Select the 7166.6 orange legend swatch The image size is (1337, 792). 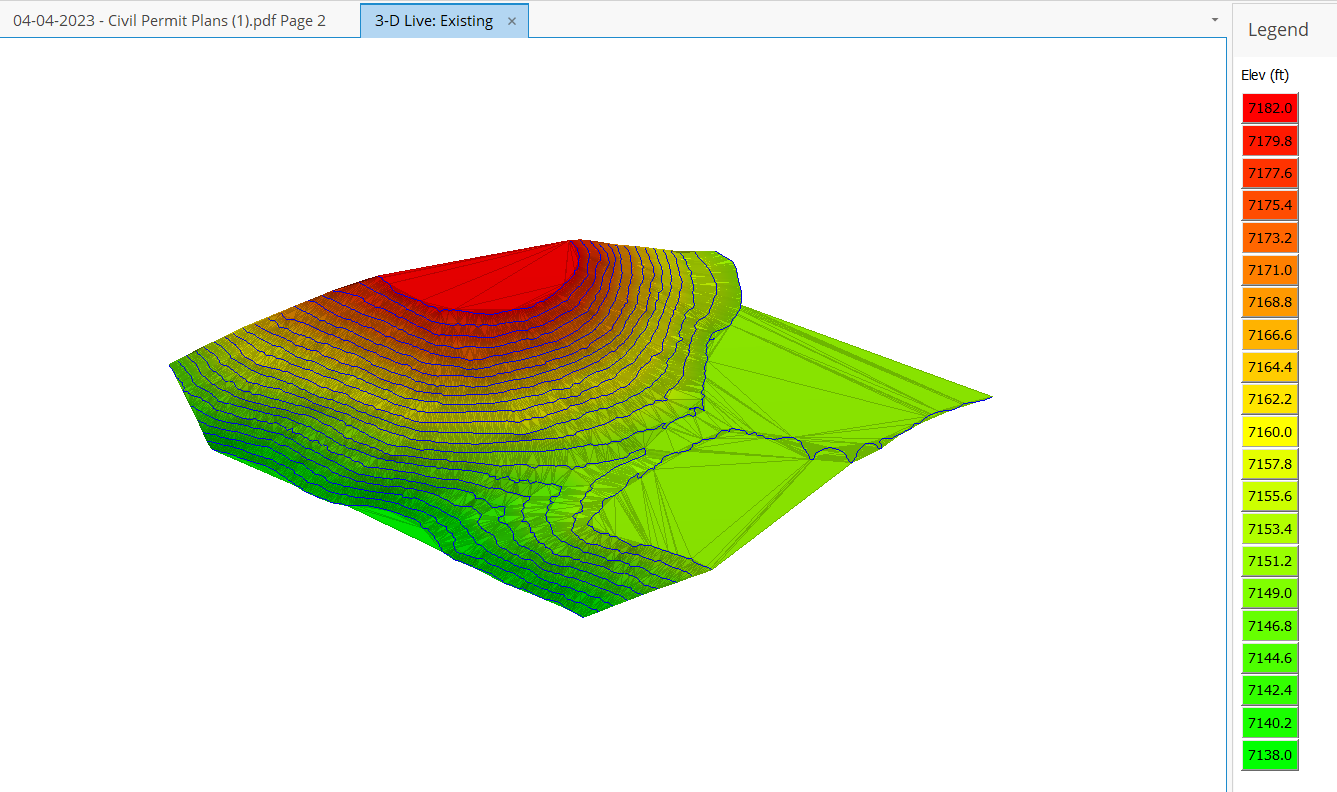[x=1270, y=335]
